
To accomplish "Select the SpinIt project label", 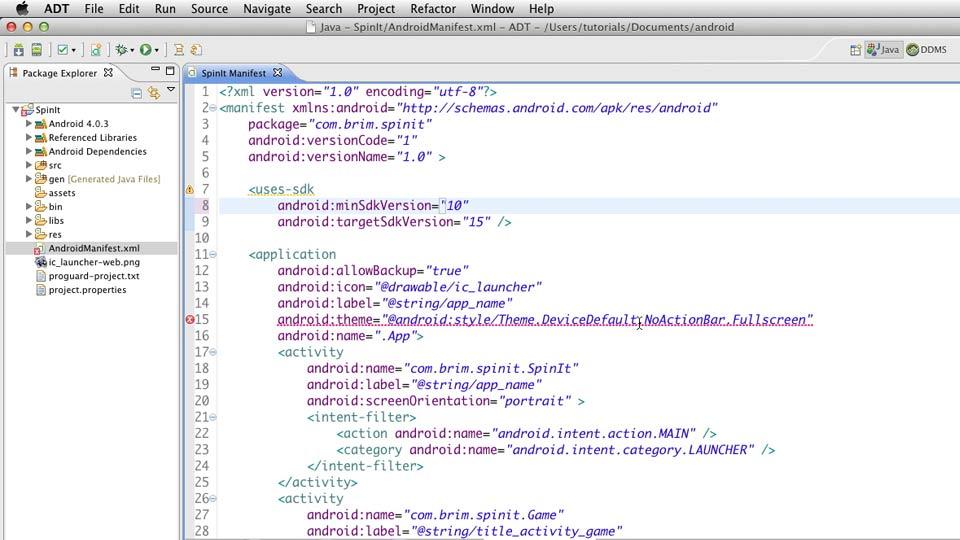I will point(48,110).
